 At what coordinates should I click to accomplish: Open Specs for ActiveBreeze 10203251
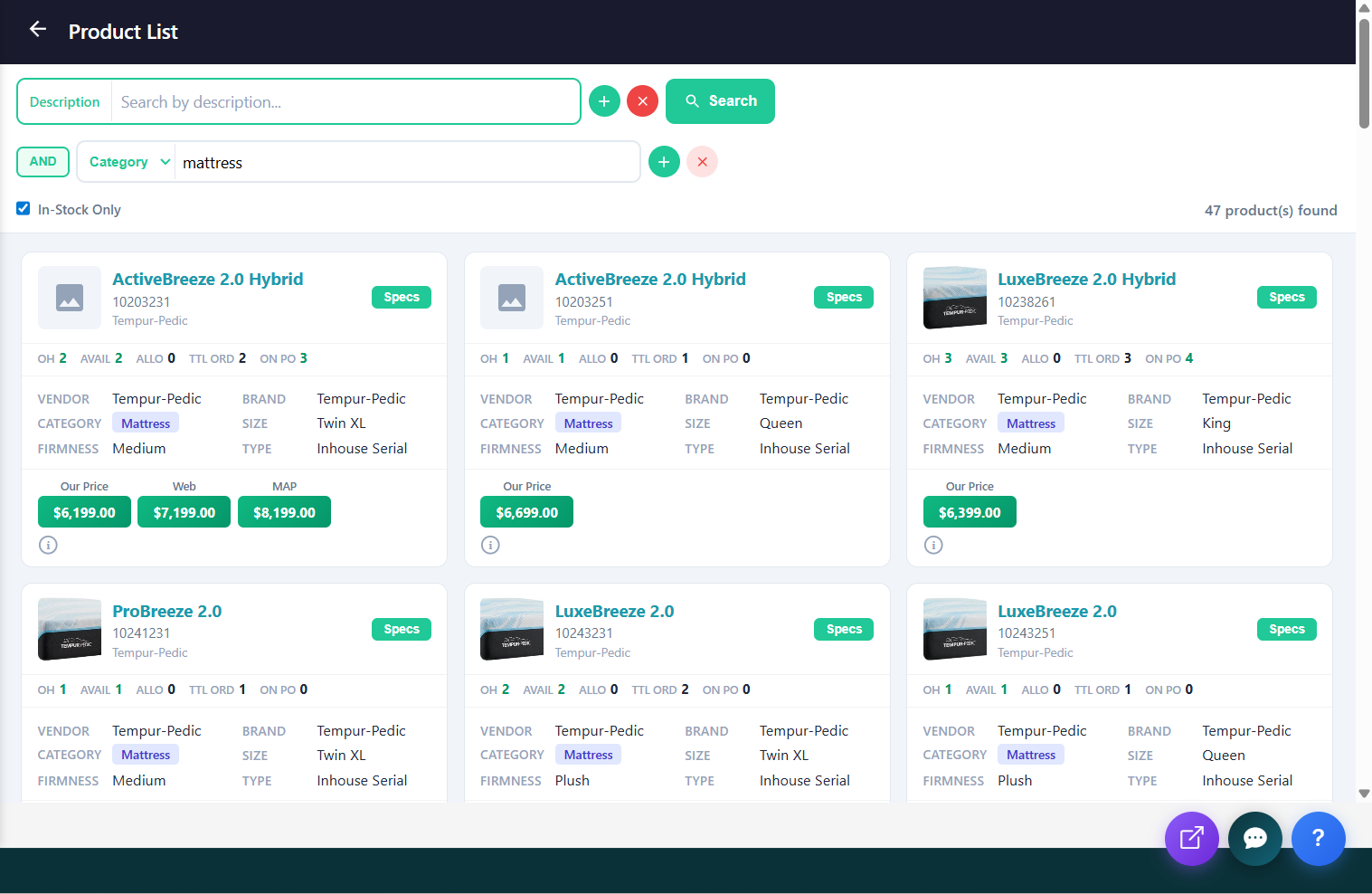pyautogui.click(x=844, y=297)
